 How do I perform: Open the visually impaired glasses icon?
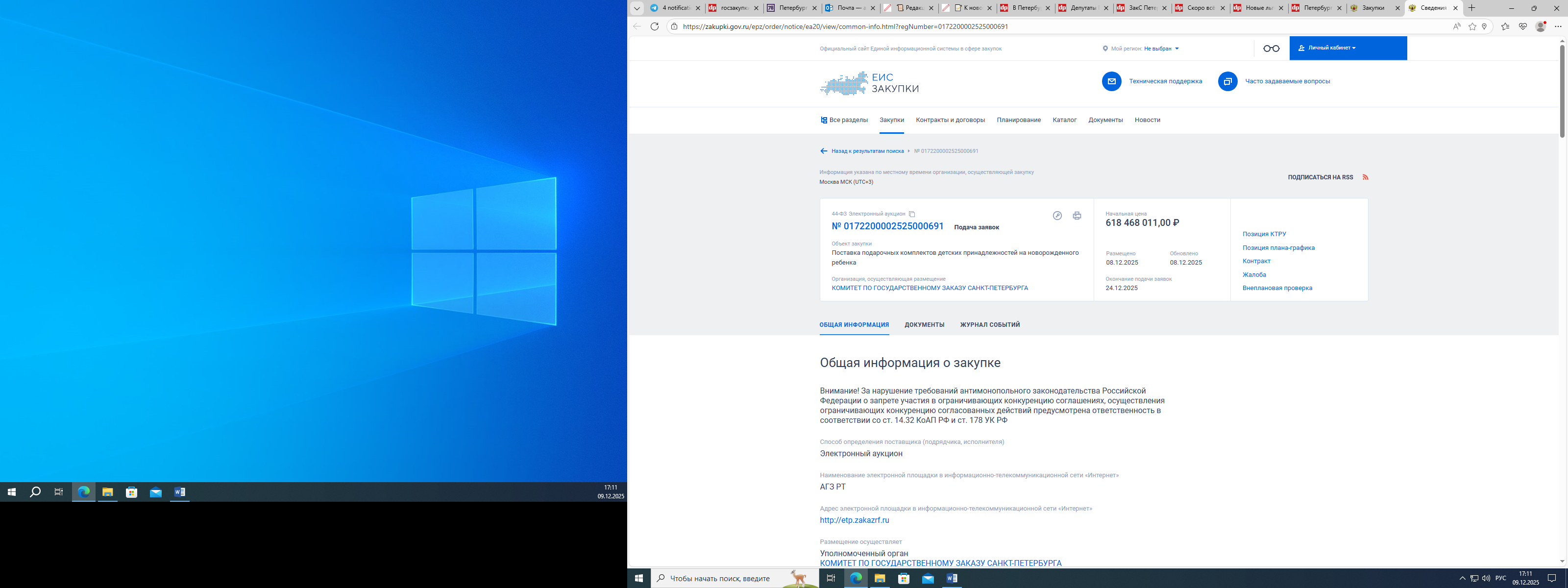(1271, 49)
